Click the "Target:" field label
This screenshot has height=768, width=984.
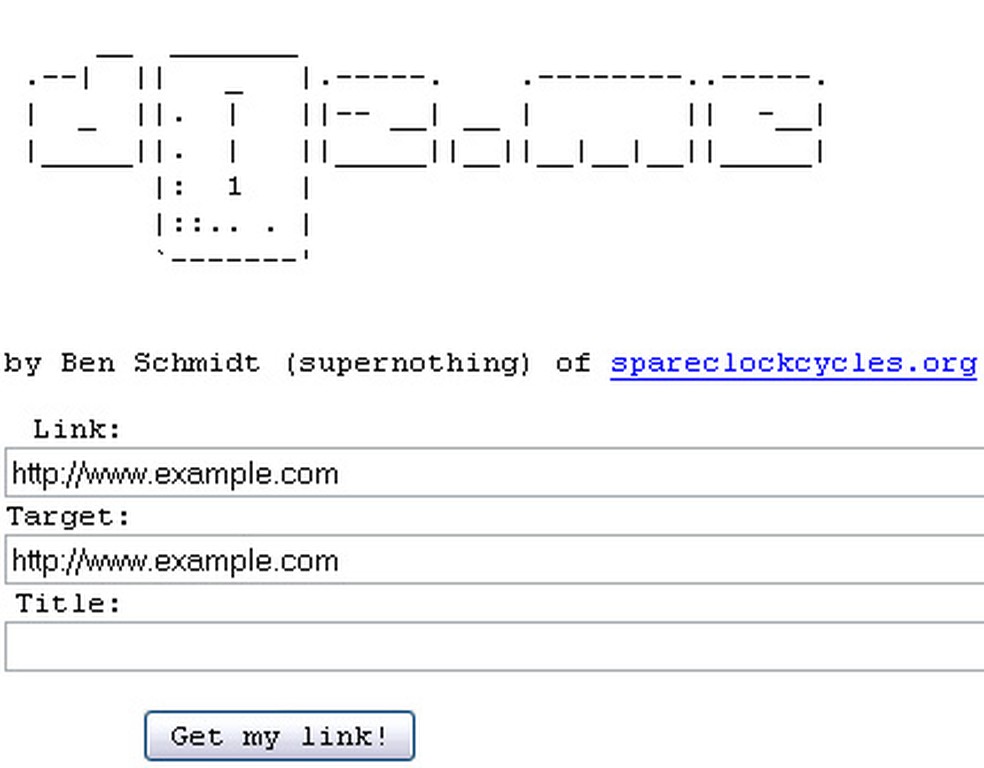click(x=68, y=517)
